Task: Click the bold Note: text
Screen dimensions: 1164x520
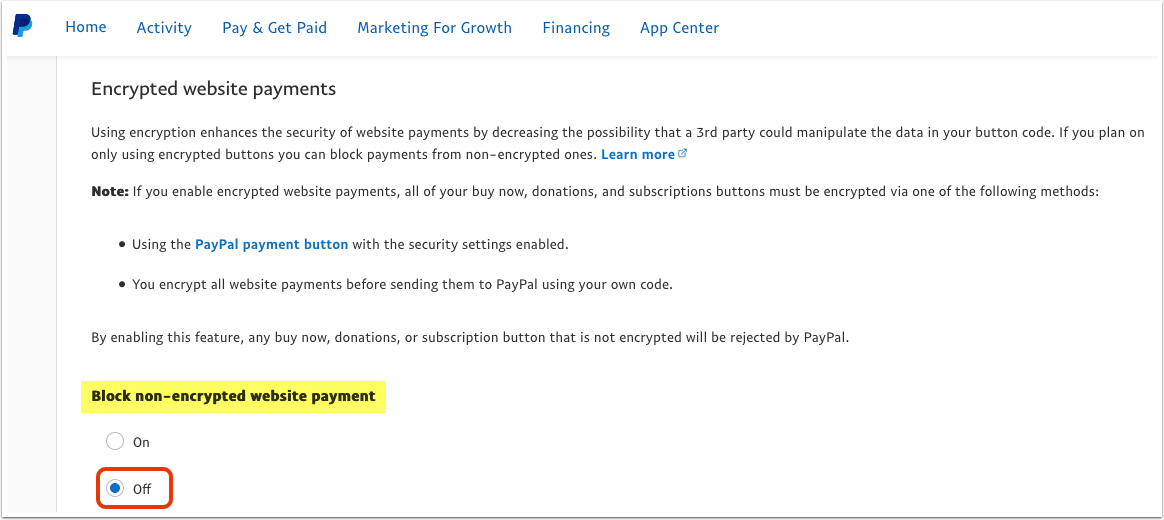Action: (110, 192)
